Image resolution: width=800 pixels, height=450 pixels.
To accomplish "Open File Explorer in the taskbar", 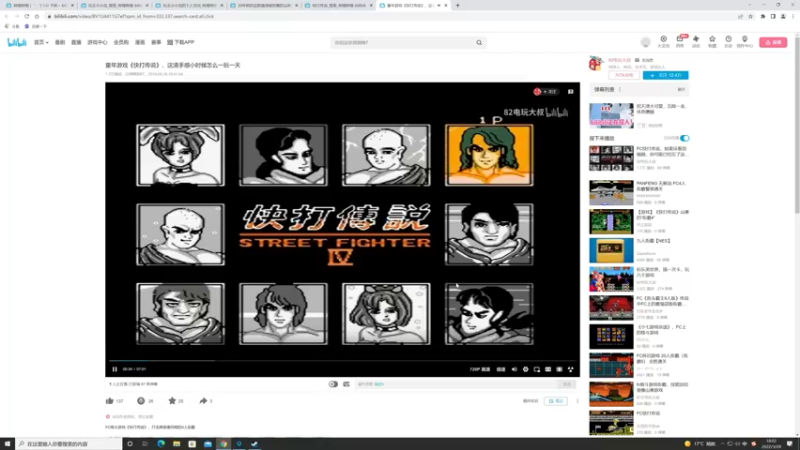I will point(177,444).
